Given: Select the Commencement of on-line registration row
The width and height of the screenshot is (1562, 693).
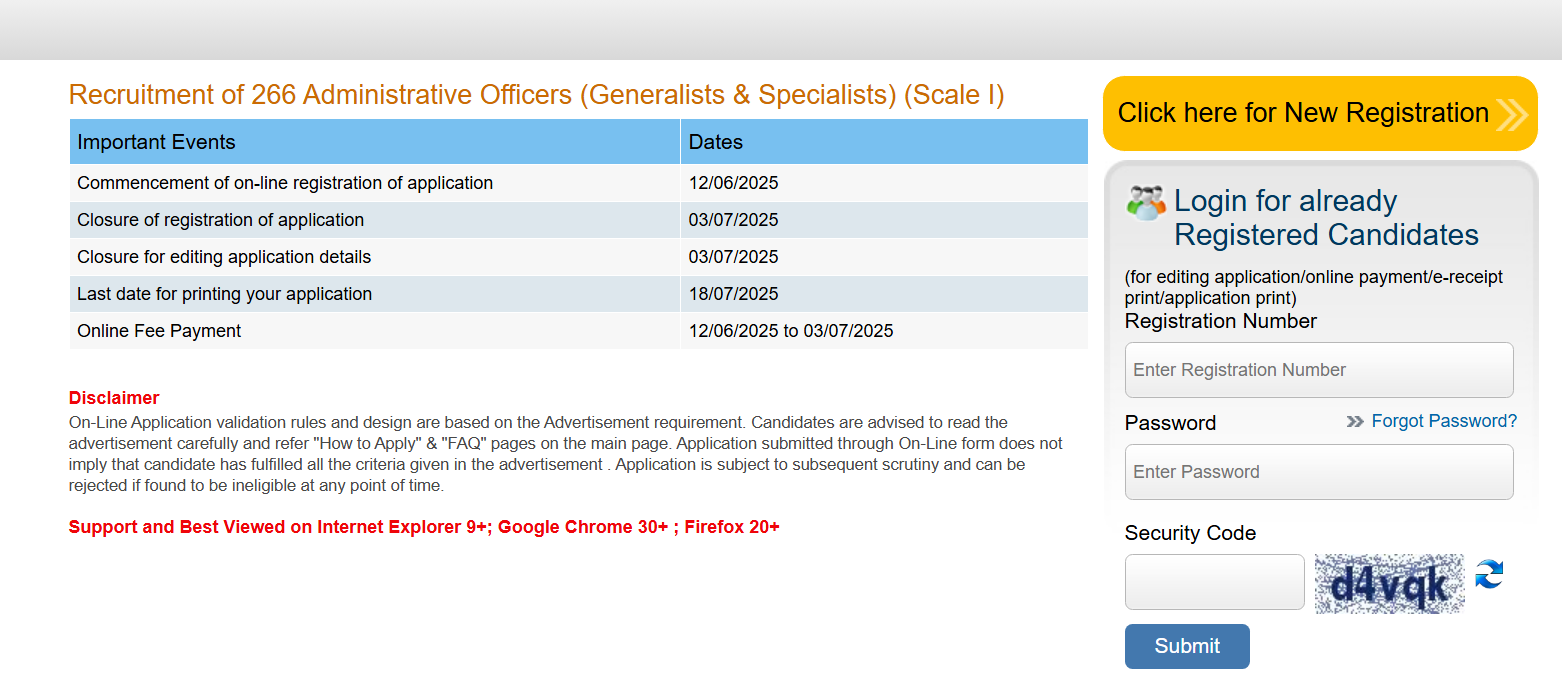Looking at the screenshot, I should (285, 183).
